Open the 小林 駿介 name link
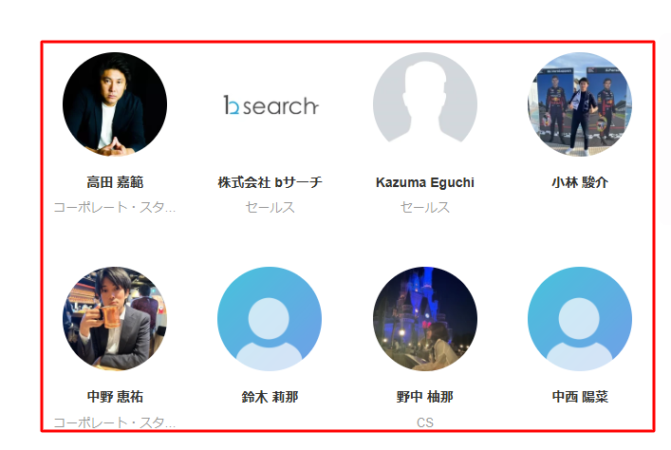Screen dimensions: 671x450 click(x=580, y=182)
